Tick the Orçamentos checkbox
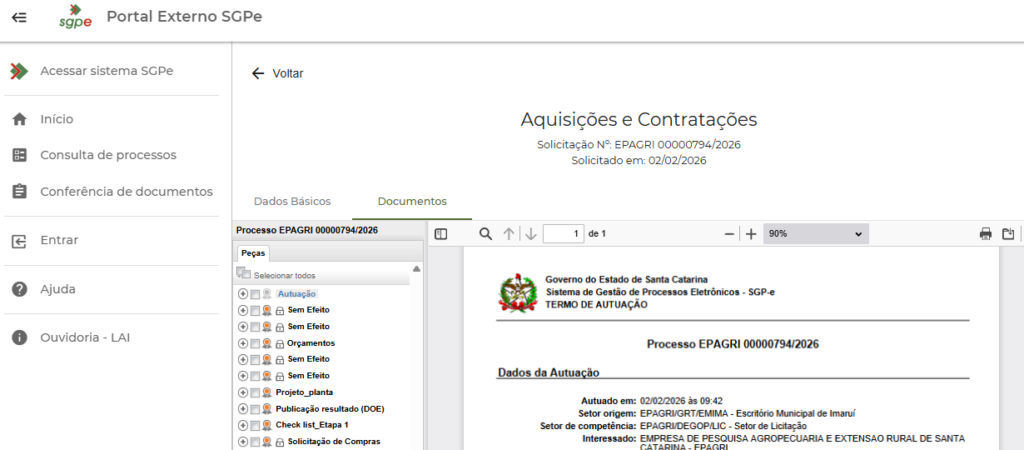Screen dimensions: 1024x450 tap(255, 343)
